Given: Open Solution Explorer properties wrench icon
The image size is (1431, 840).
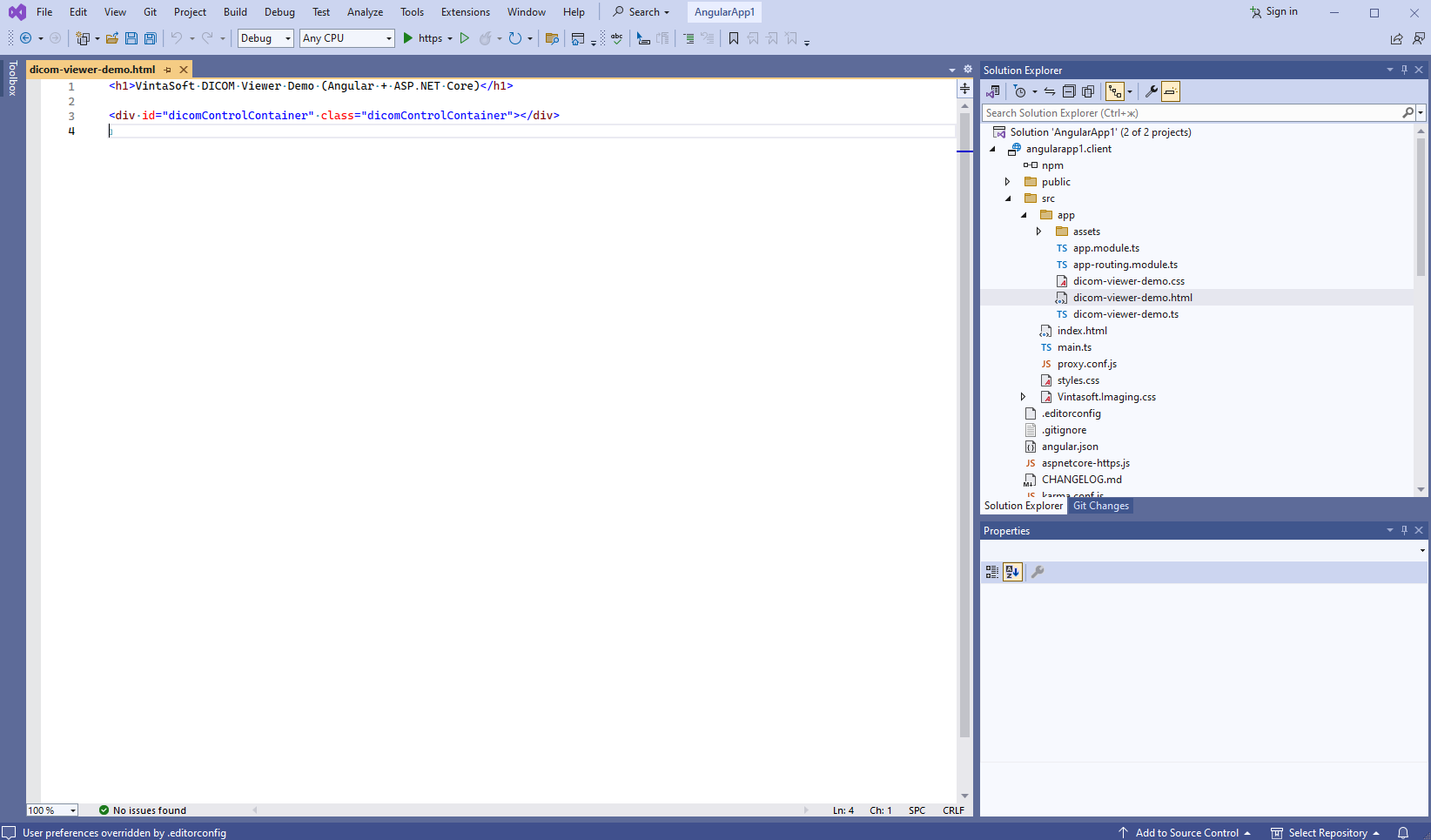Looking at the screenshot, I should [x=1151, y=91].
